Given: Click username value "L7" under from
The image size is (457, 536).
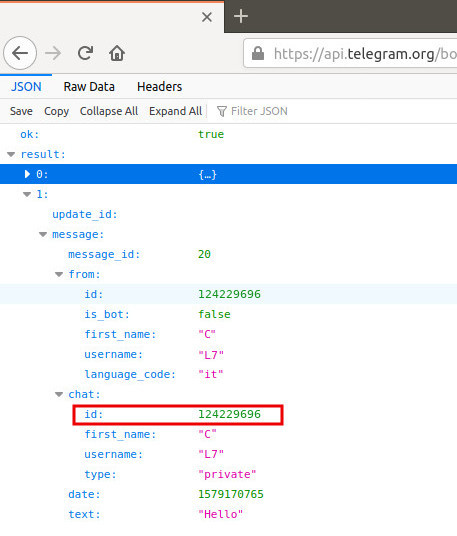Looking at the screenshot, I should [x=211, y=355].
